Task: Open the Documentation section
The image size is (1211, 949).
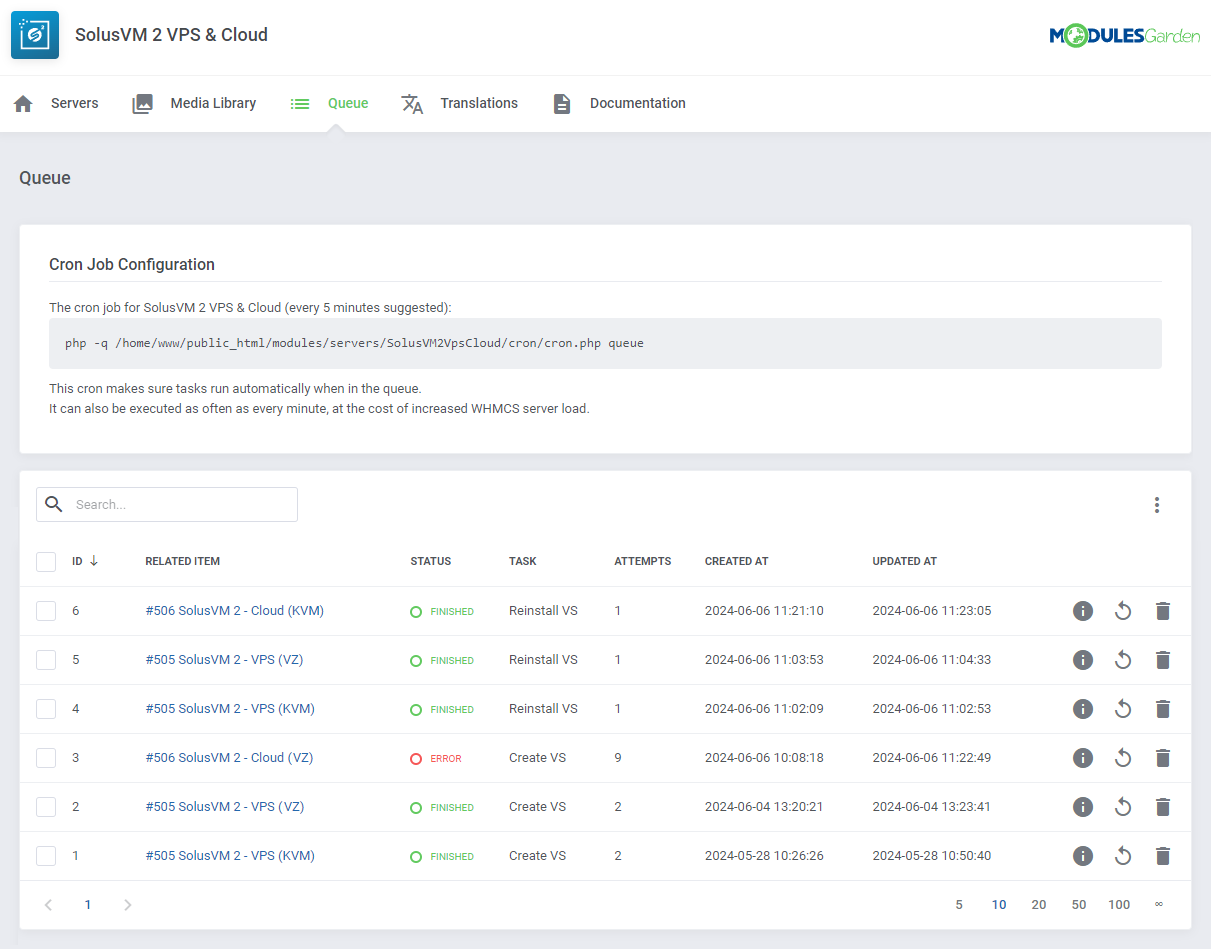Action: (637, 103)
